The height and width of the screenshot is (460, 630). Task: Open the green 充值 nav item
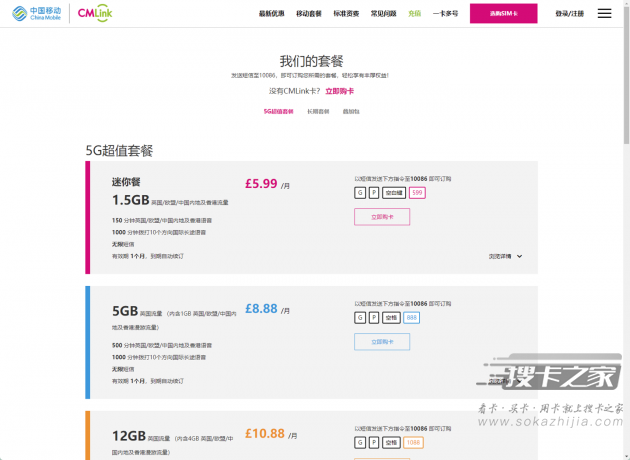point(415,14)
